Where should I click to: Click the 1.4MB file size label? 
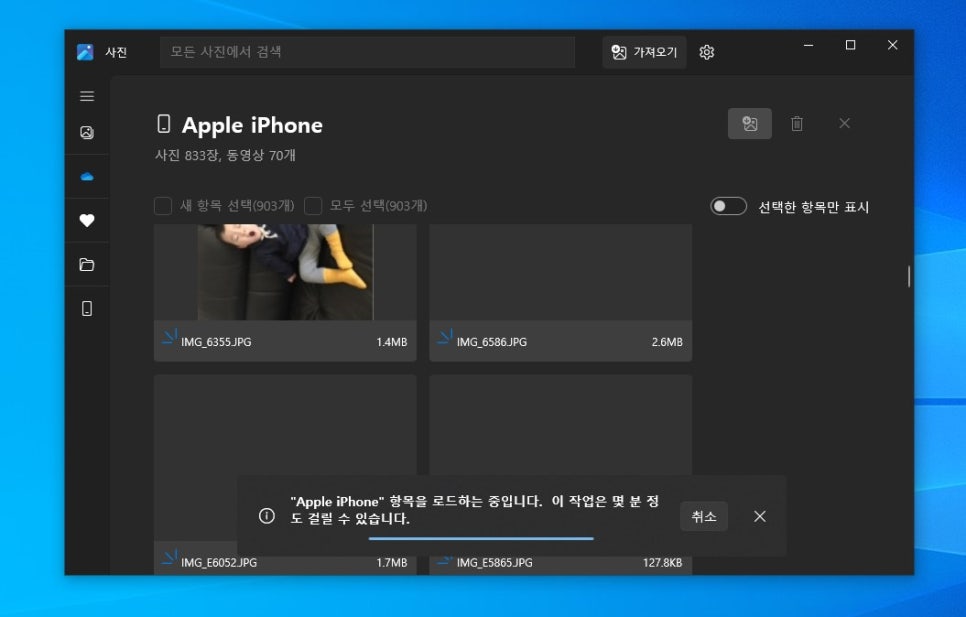392,342
